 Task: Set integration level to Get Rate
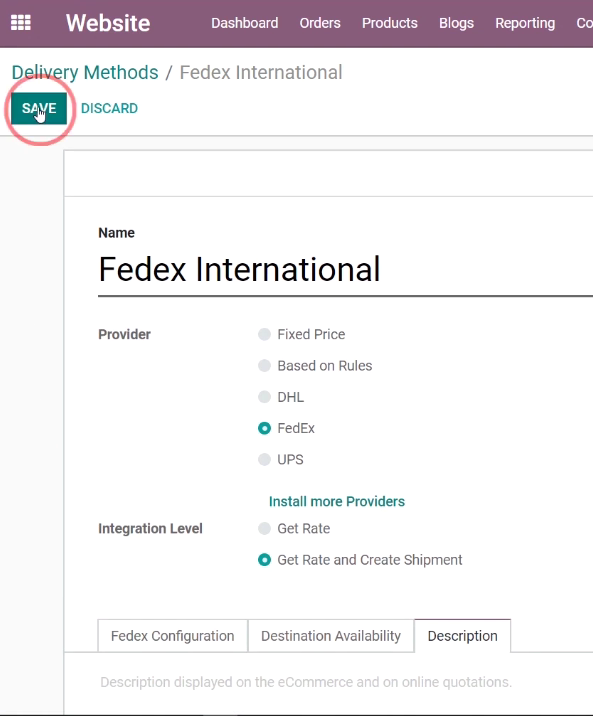[264, 529]
